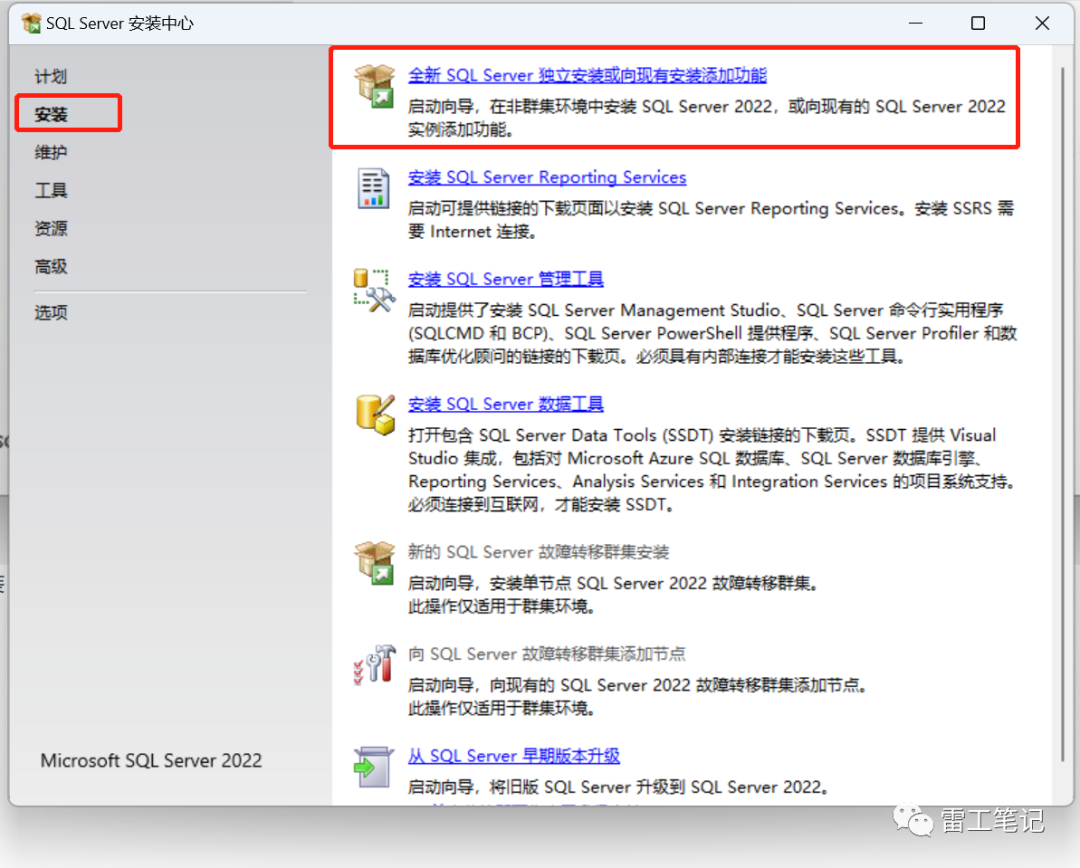Image resolution: width=1080 pixels, height=868 pixels.
Task: Click the failover cluster installation box icon
Action: (x=375, y=563)
